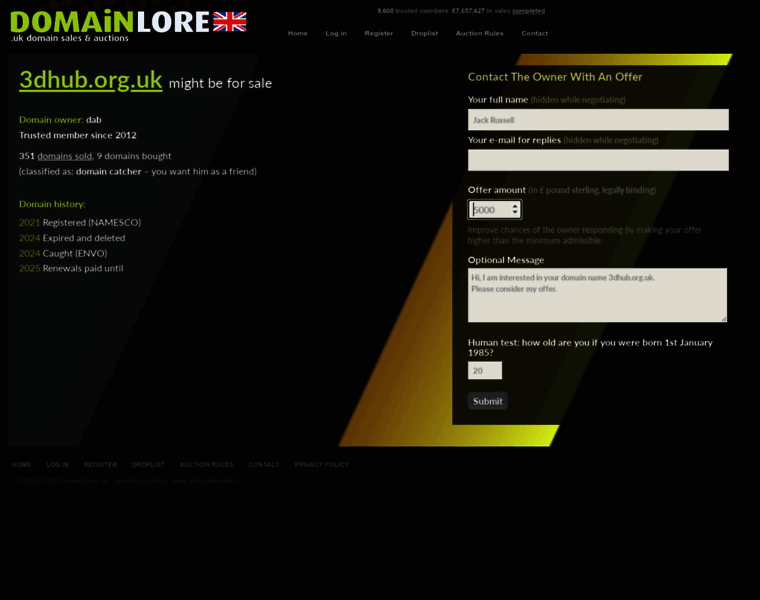Decrease offer amount with the down arrow
Screen dimensions: 760x600
tap(515, 214)
